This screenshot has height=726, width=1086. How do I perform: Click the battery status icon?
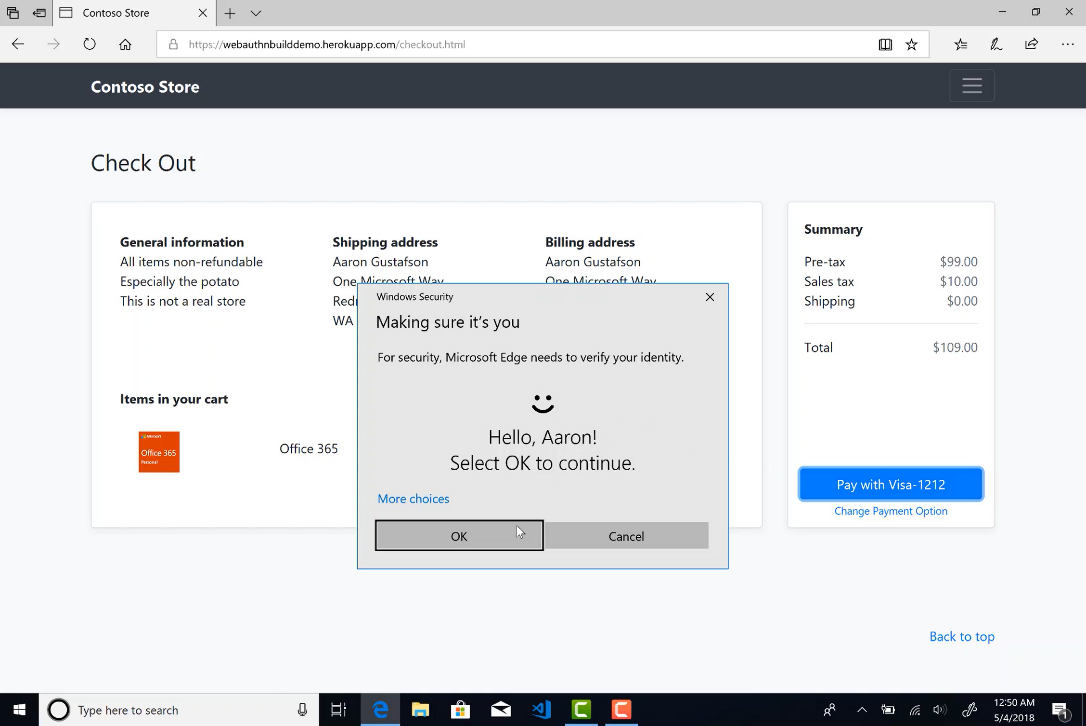click(888, 709)
